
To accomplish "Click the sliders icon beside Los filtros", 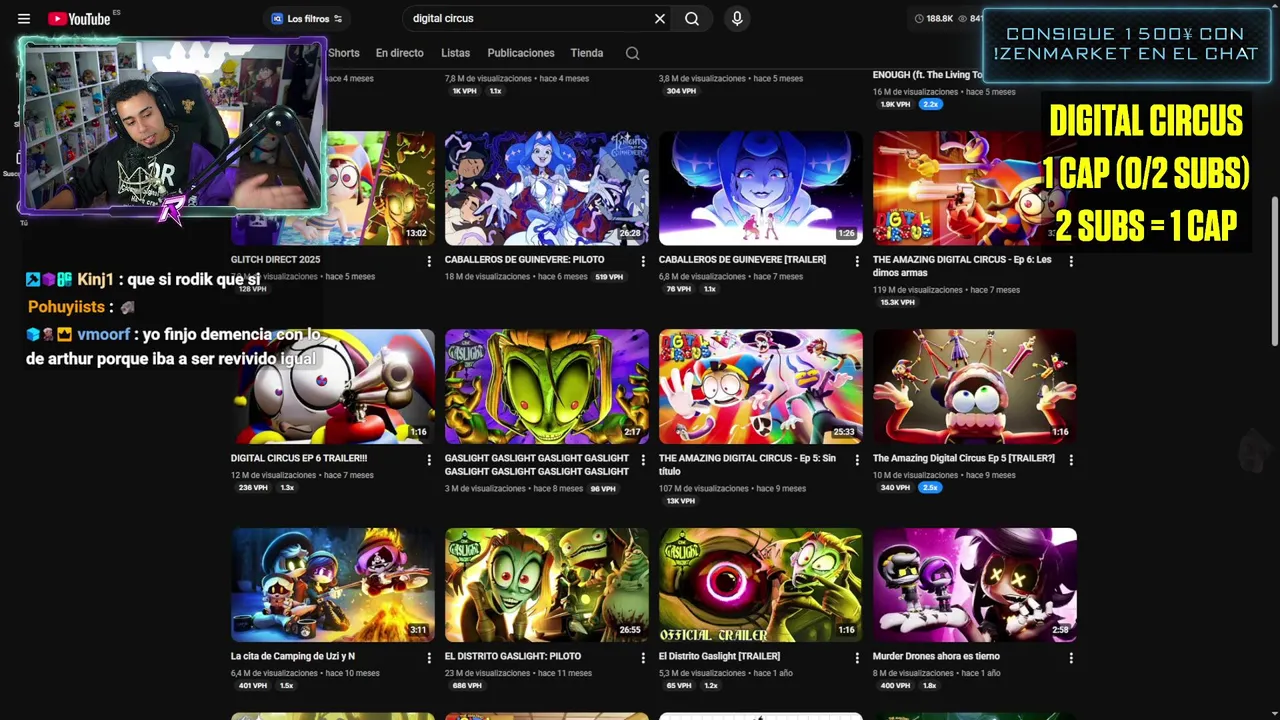I will (338, 18).
